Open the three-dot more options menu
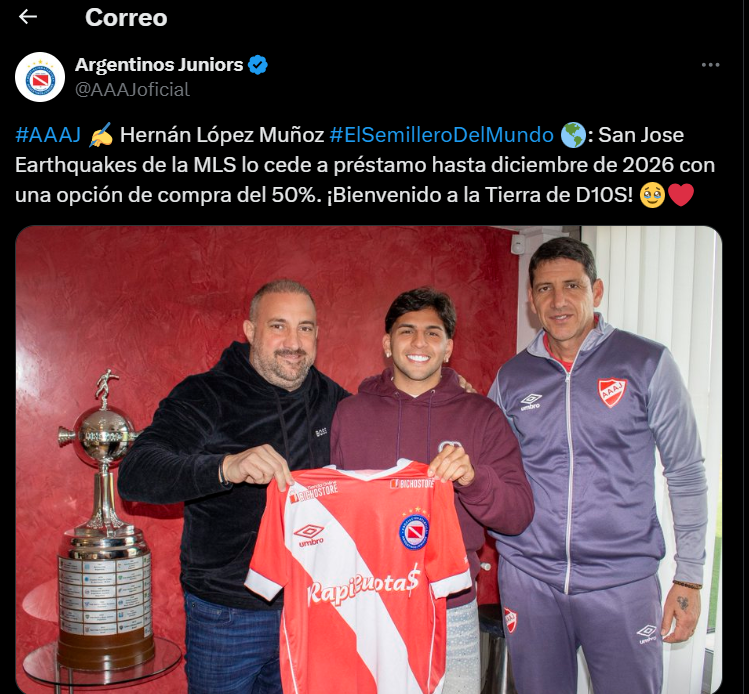 point(710,65)
